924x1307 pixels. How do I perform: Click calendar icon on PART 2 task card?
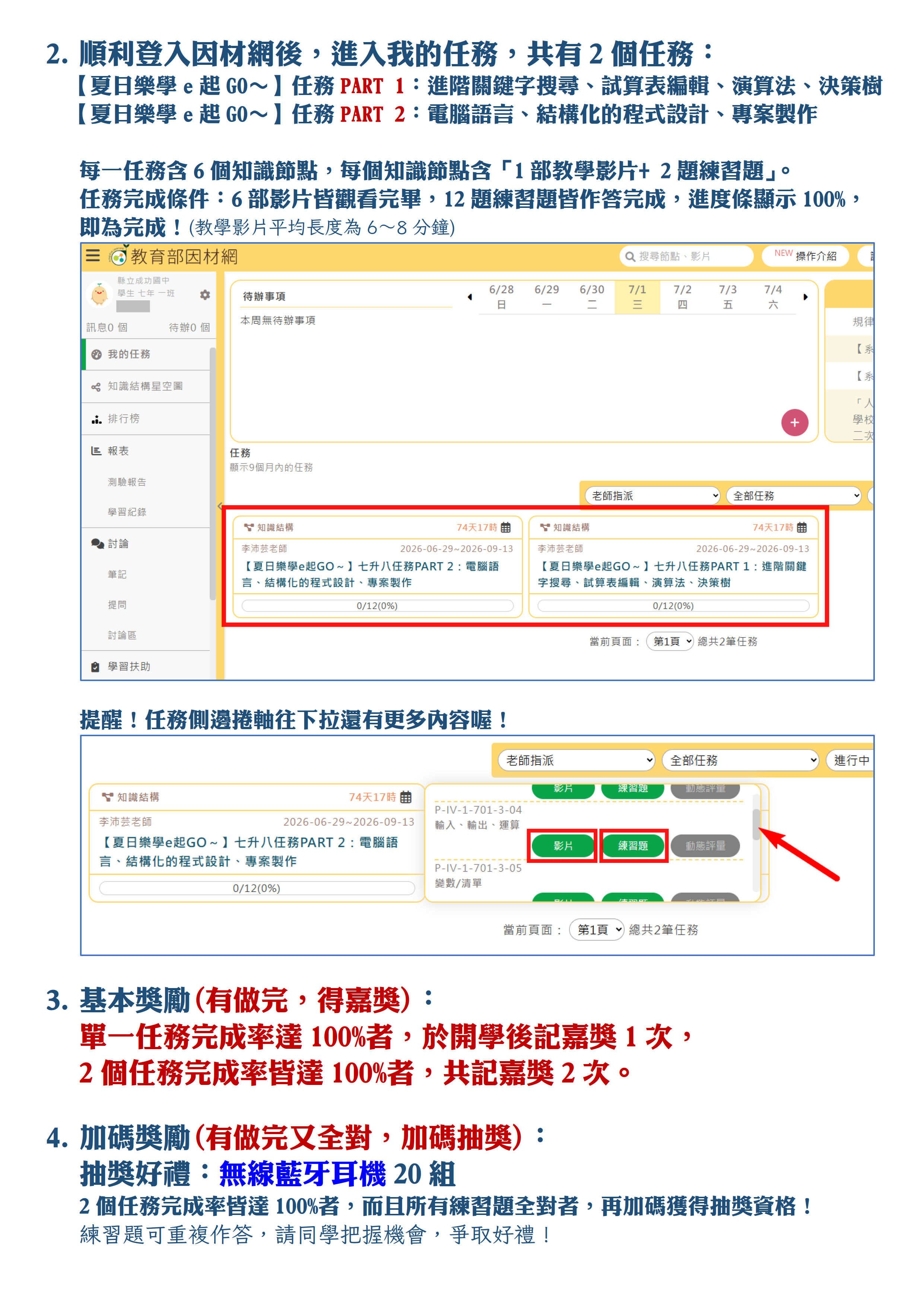pyautogui.click(x=505, y=528)
